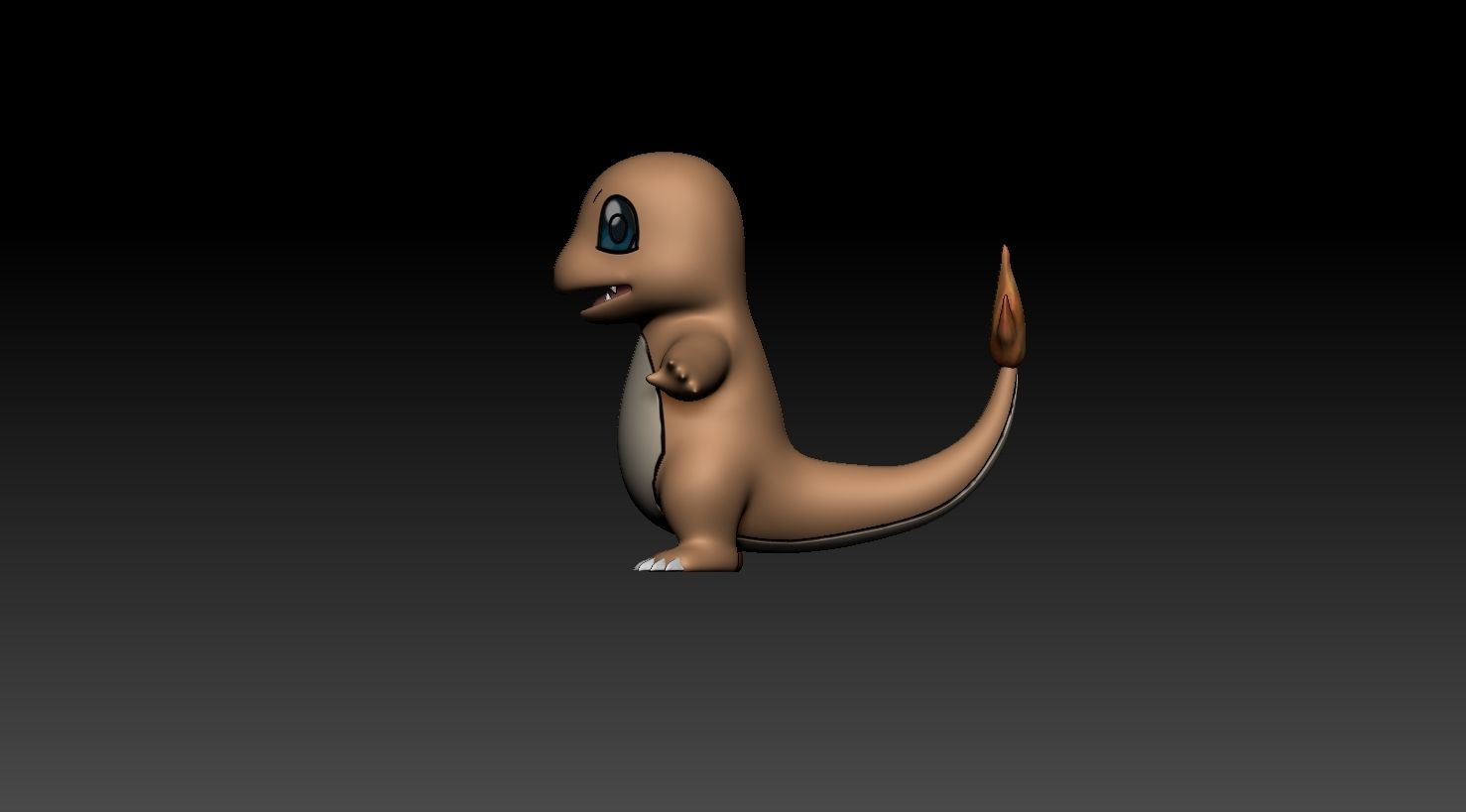Click the white toe claws on the foot
Viewport: 1466px width, 812px height.
(659, 563)
